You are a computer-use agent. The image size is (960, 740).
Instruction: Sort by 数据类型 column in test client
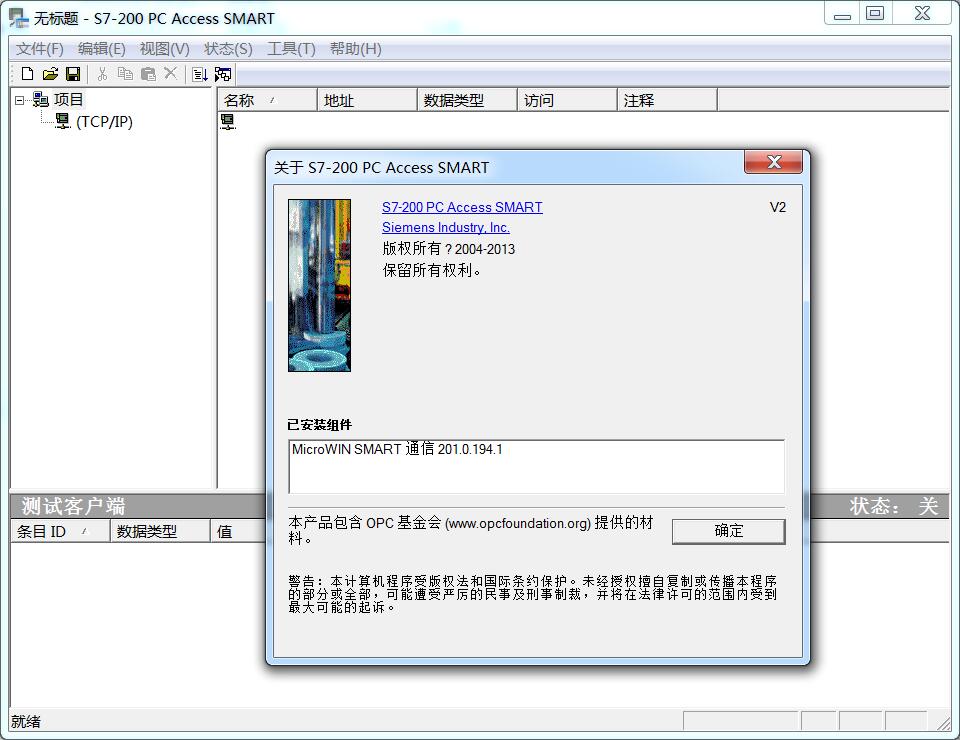point(160,531)
